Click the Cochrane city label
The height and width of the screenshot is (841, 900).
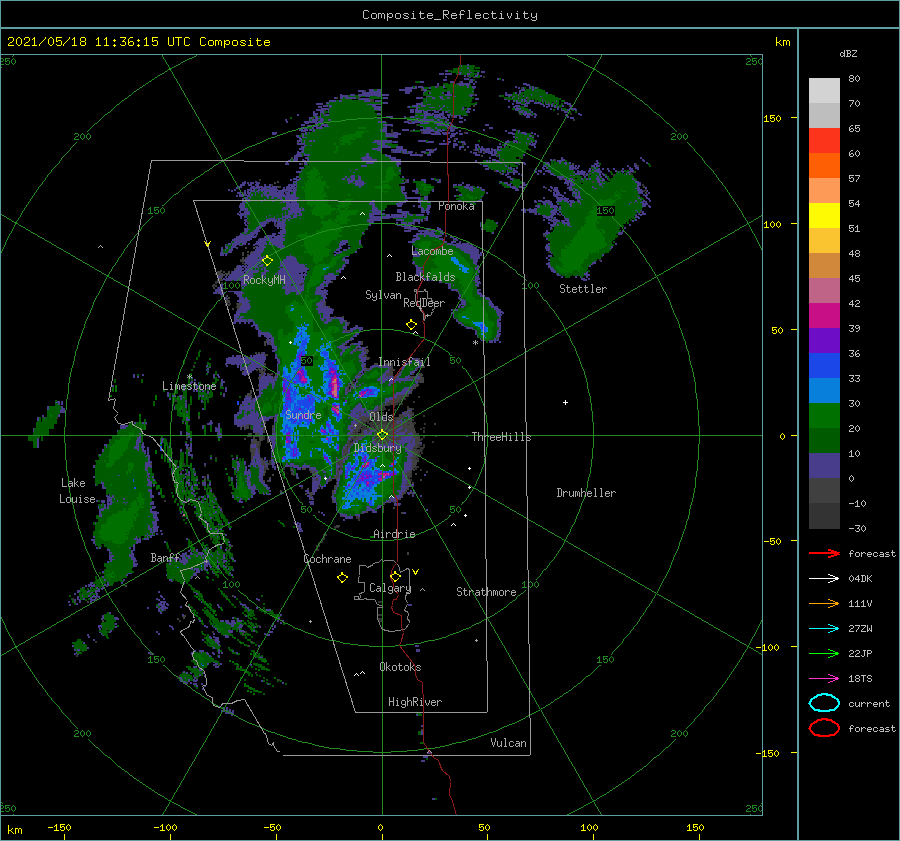pos(327,559)
